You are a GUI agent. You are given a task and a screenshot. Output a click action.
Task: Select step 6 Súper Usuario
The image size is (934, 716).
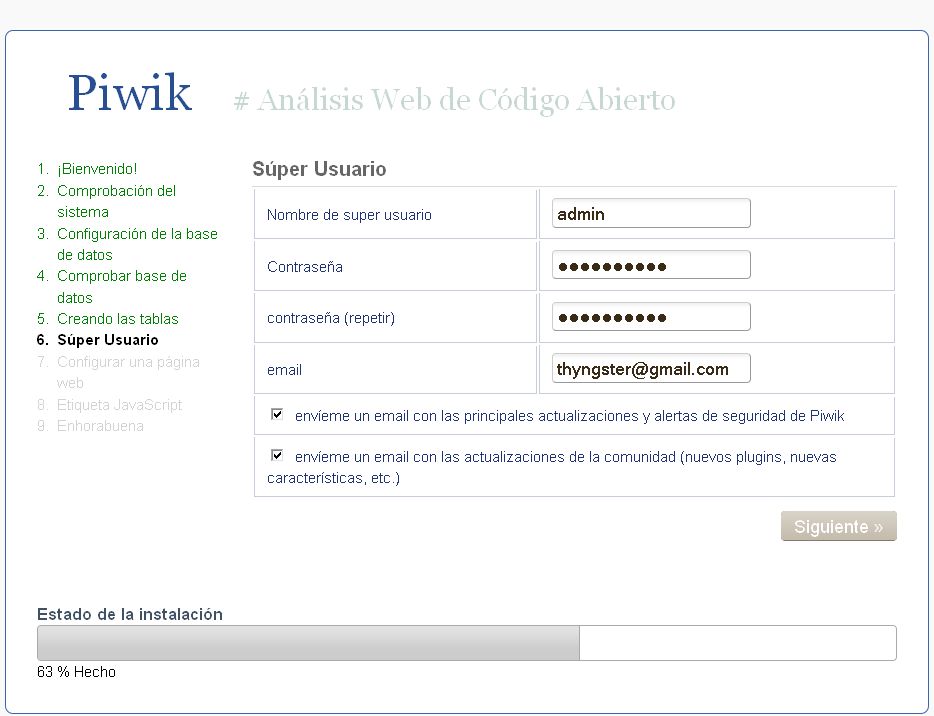click(108, 340)
